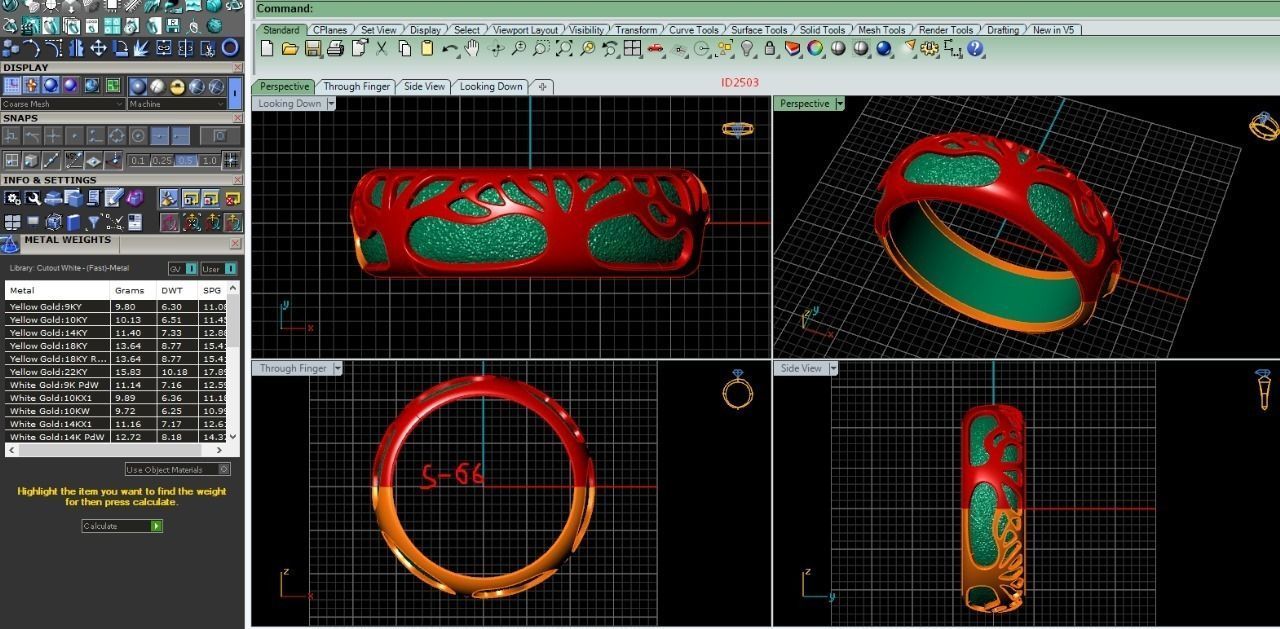The image size is (1280, 629).
Task: Switch to the Curve Tools tab
Action: (x=693, y=30)
